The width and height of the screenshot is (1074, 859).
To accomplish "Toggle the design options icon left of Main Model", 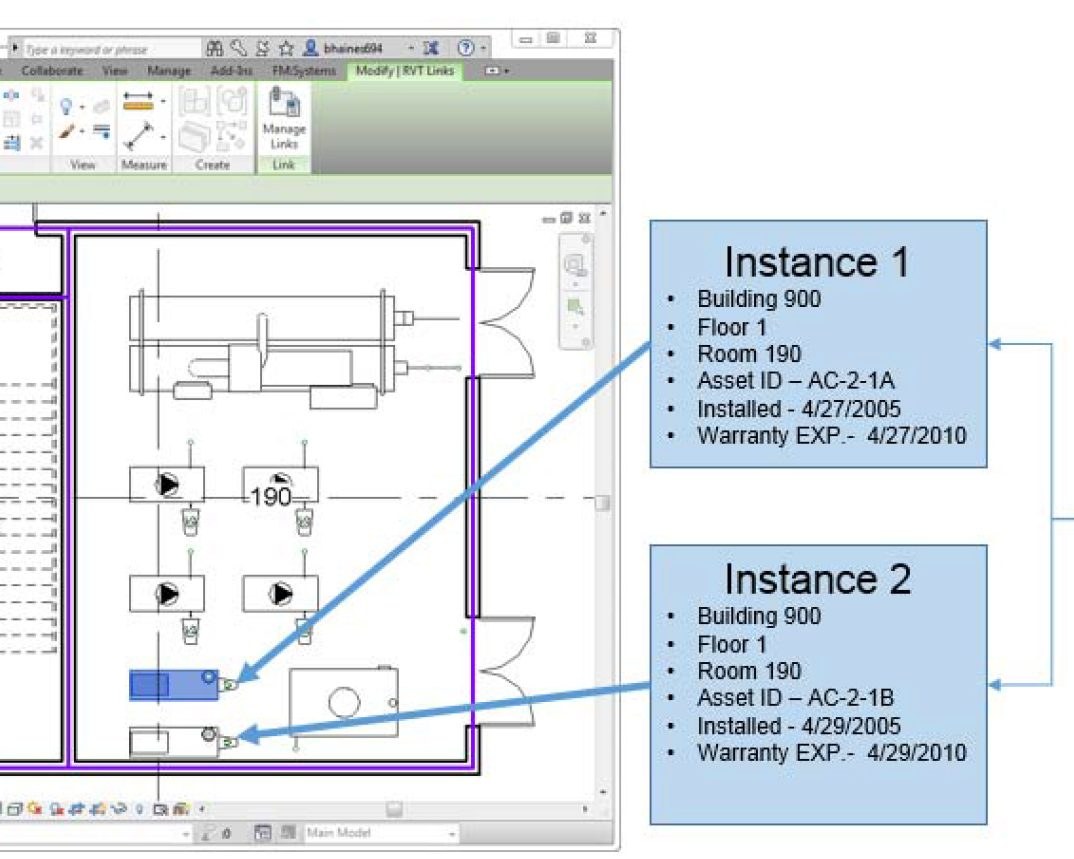I will coord(289,833).
